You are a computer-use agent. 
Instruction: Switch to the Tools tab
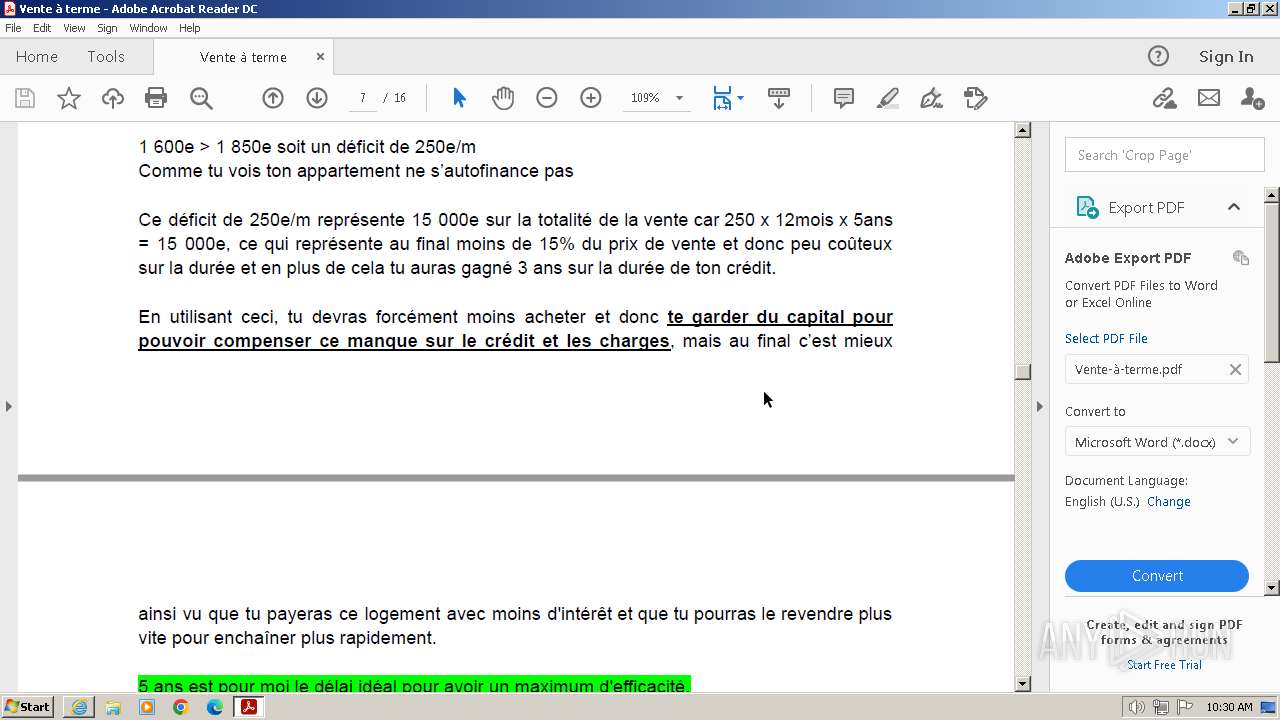pyautogui.click(x=106, y=57)
